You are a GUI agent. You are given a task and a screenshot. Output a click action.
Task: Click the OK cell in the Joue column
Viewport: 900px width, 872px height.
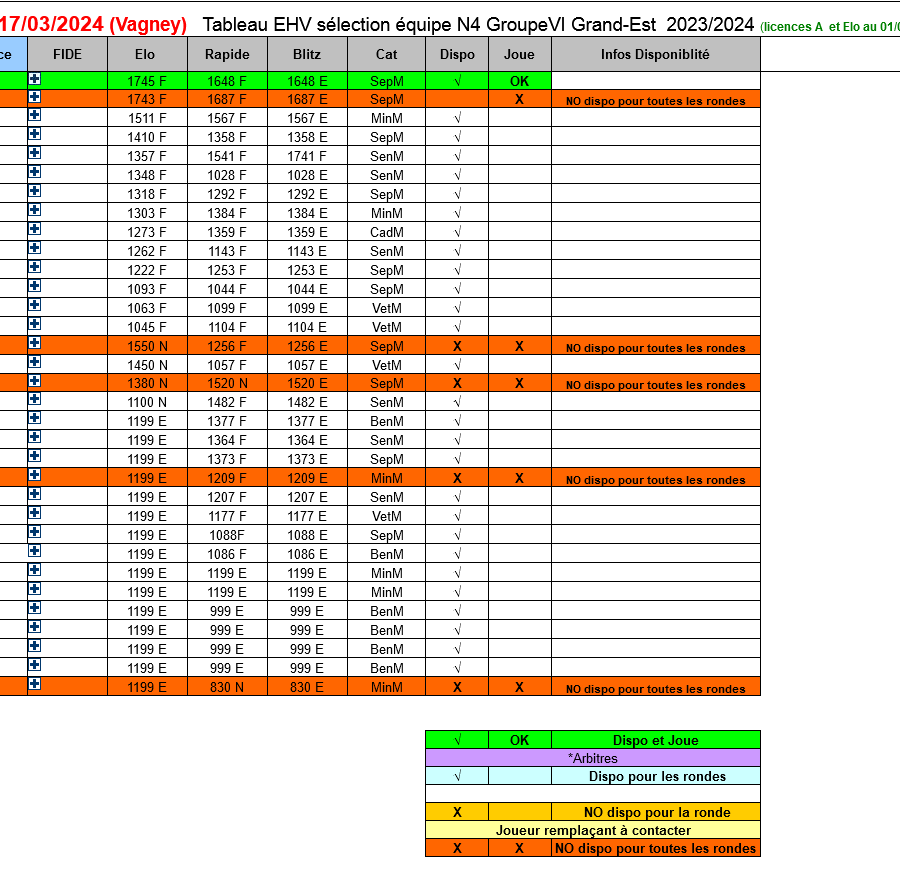(x=519, y=81)
